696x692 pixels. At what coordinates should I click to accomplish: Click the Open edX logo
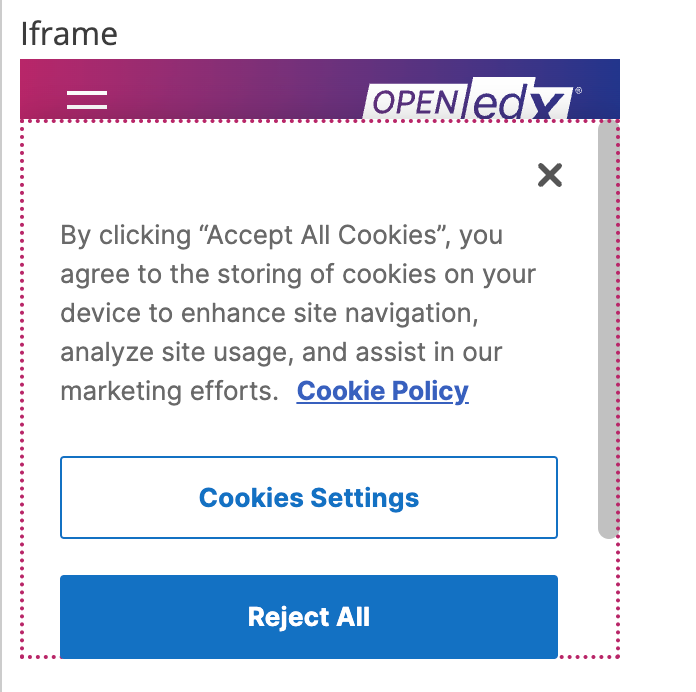[x=470, y=102]
